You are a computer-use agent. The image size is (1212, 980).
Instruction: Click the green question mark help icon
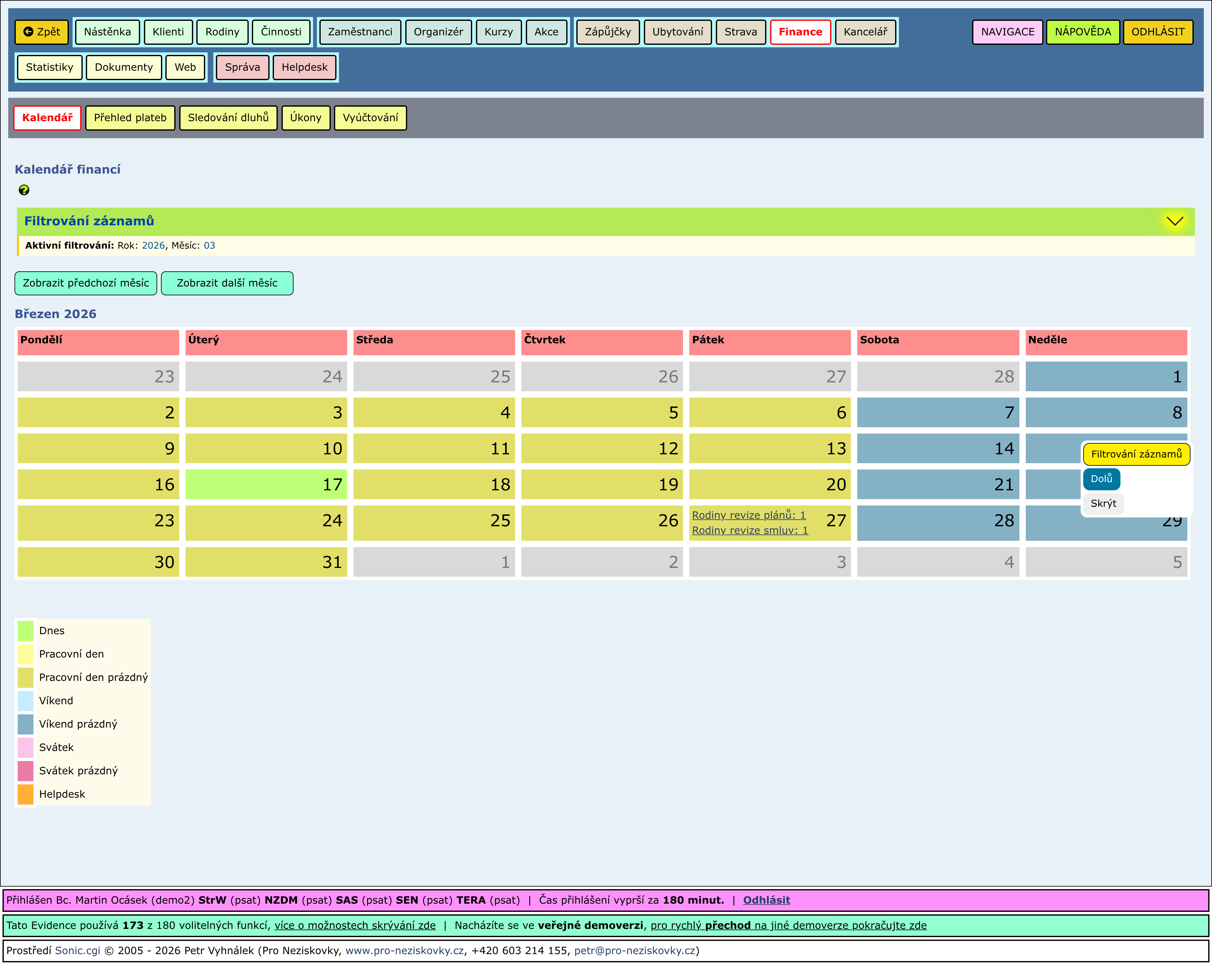tap(24, 190)
